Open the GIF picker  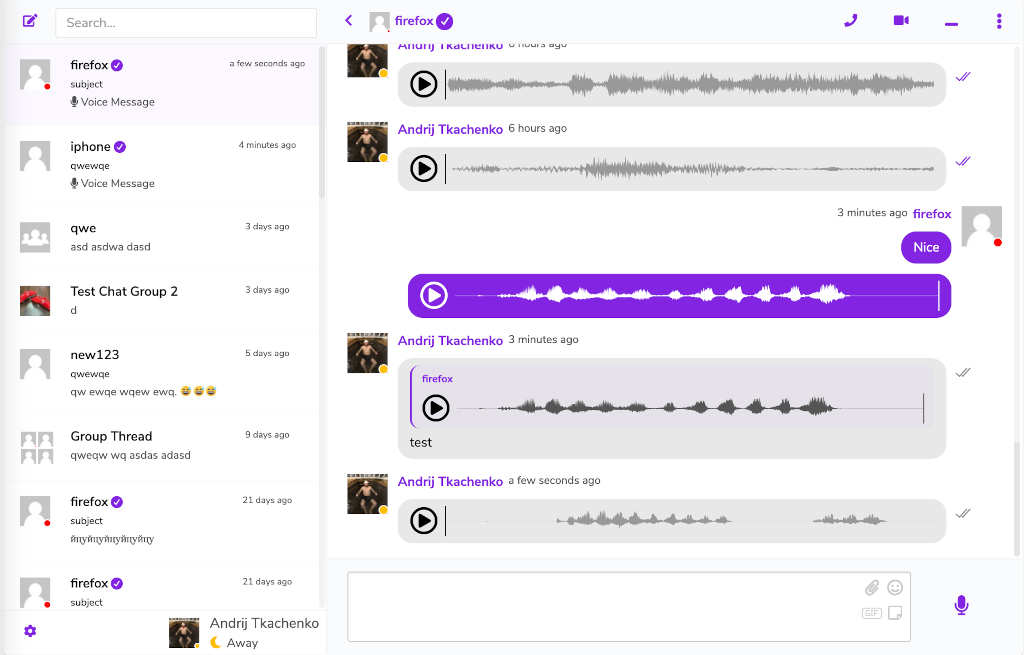[x=872, y=613]
